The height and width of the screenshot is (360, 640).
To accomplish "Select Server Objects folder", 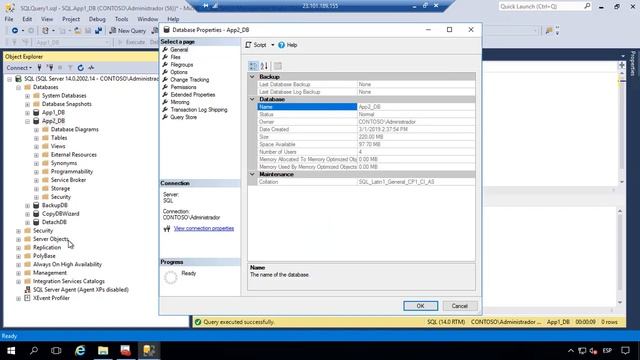I will coord(51,239).
